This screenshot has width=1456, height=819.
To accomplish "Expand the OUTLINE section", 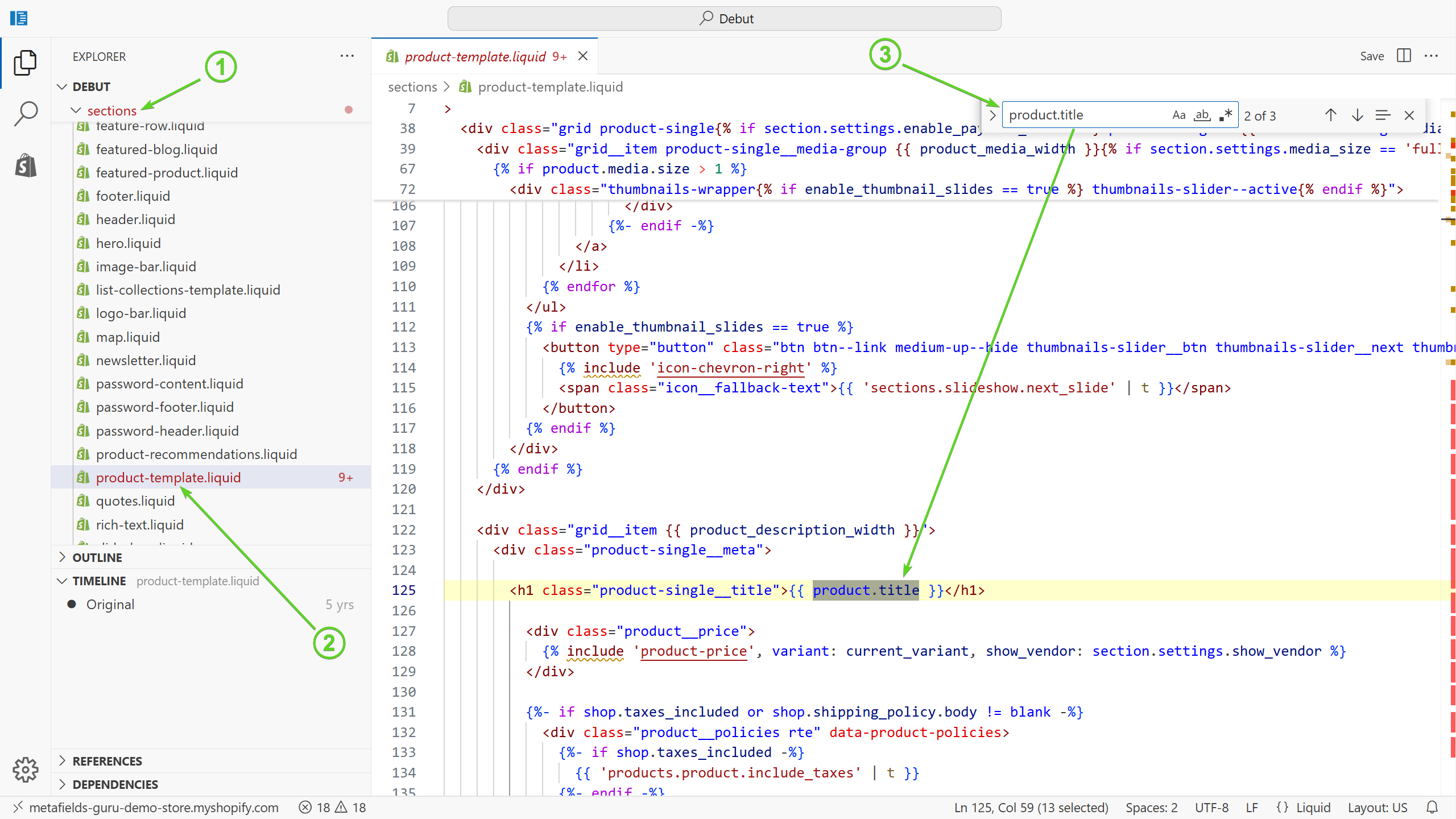I will point(97,557).
